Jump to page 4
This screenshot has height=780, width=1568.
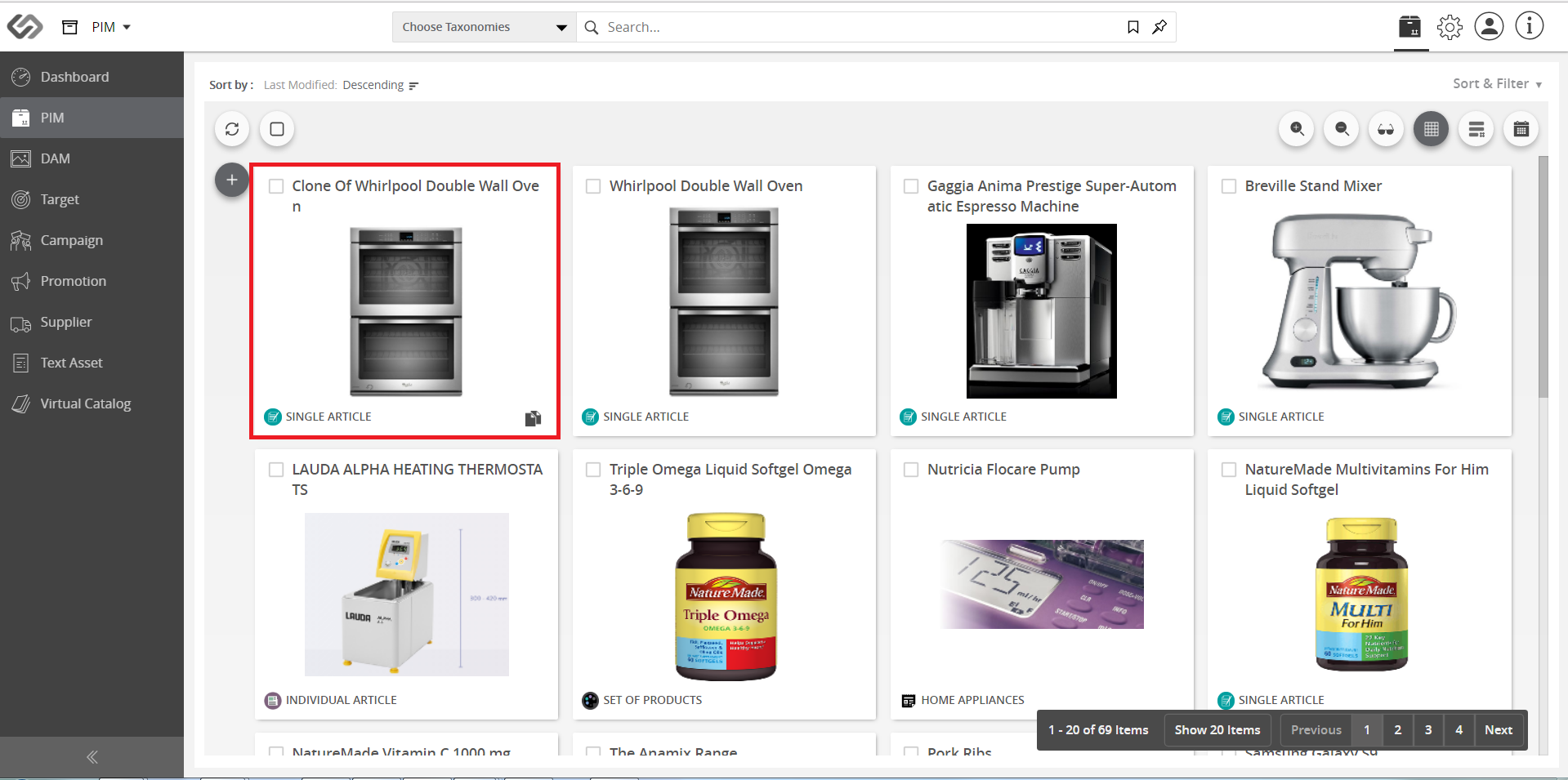(x=1459, y=730)
